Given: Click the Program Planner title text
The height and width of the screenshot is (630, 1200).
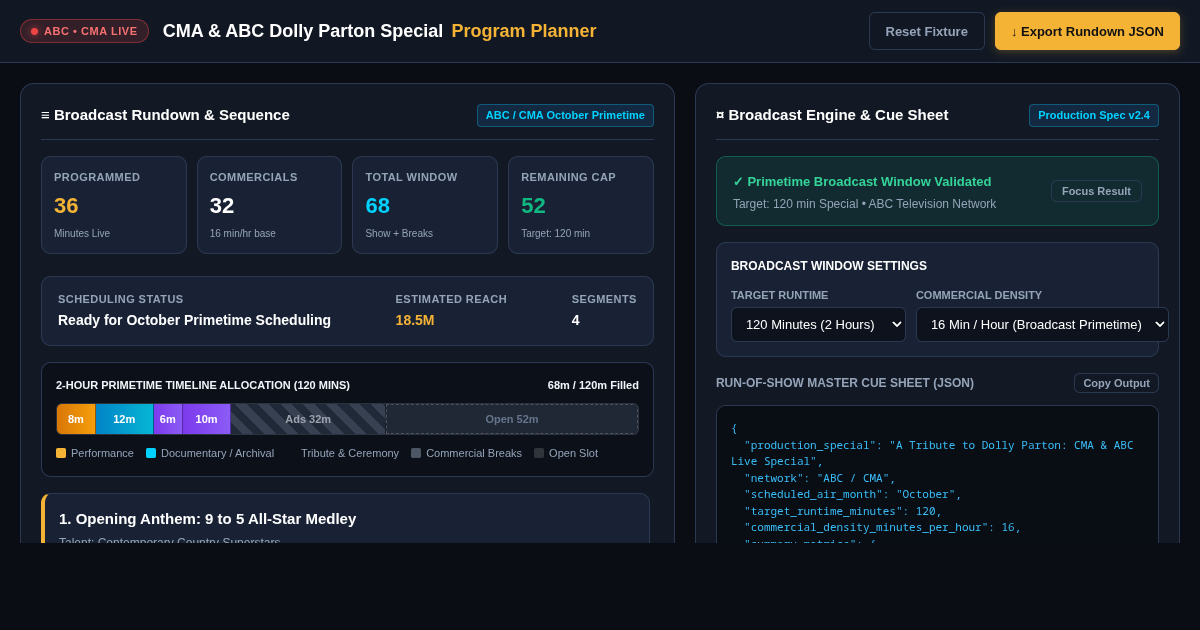Looking at the screenshot, I should tap(524, 31).
